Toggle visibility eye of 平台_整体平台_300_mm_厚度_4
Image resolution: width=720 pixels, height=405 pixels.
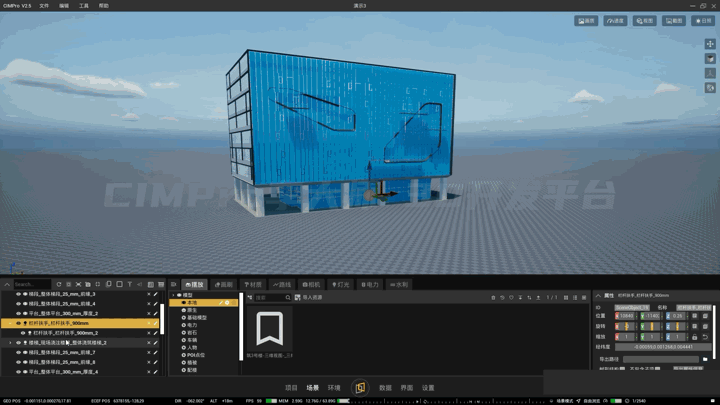tap(18, 372)
